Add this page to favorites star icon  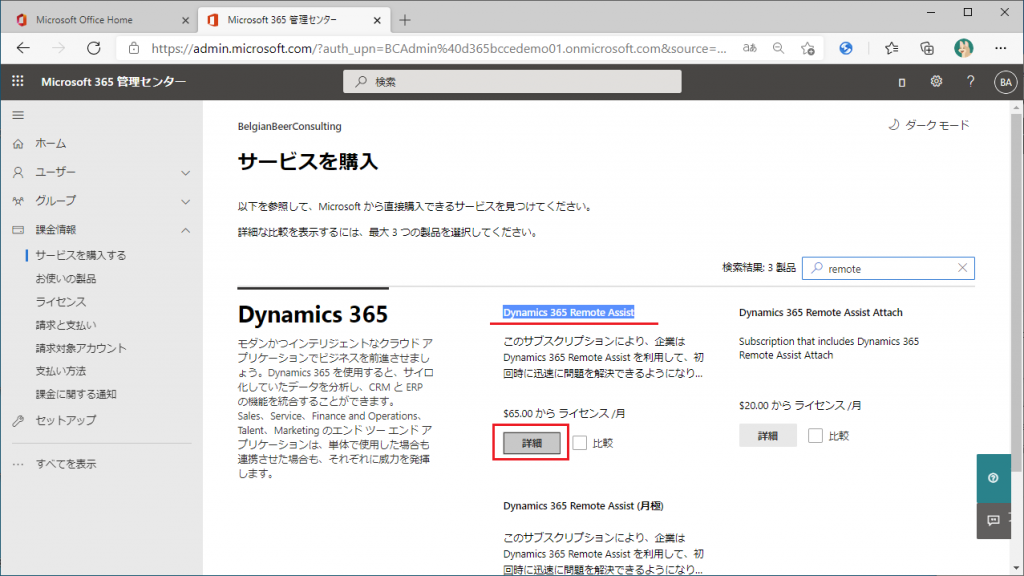click(808, 48)
